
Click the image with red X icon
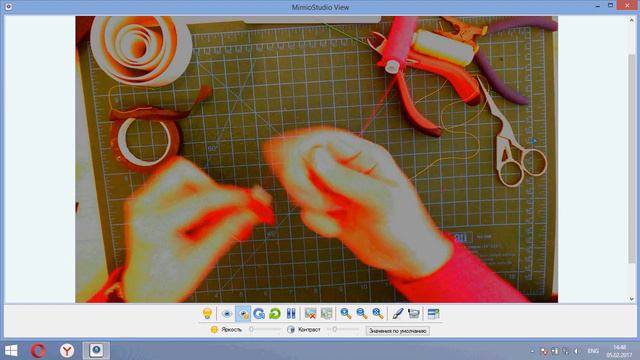click(x=311, y=313)
